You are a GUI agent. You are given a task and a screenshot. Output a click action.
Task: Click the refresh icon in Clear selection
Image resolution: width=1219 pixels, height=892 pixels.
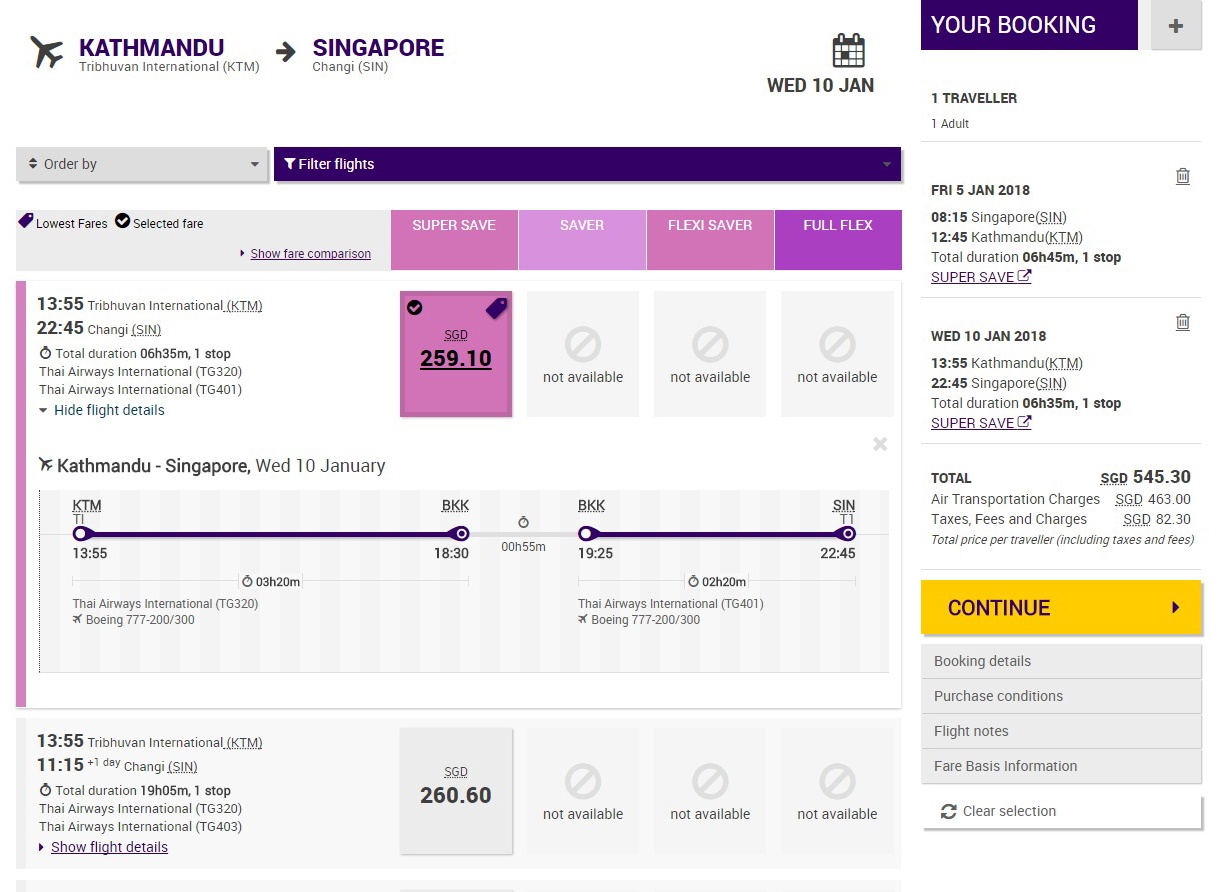pos(949,812)
